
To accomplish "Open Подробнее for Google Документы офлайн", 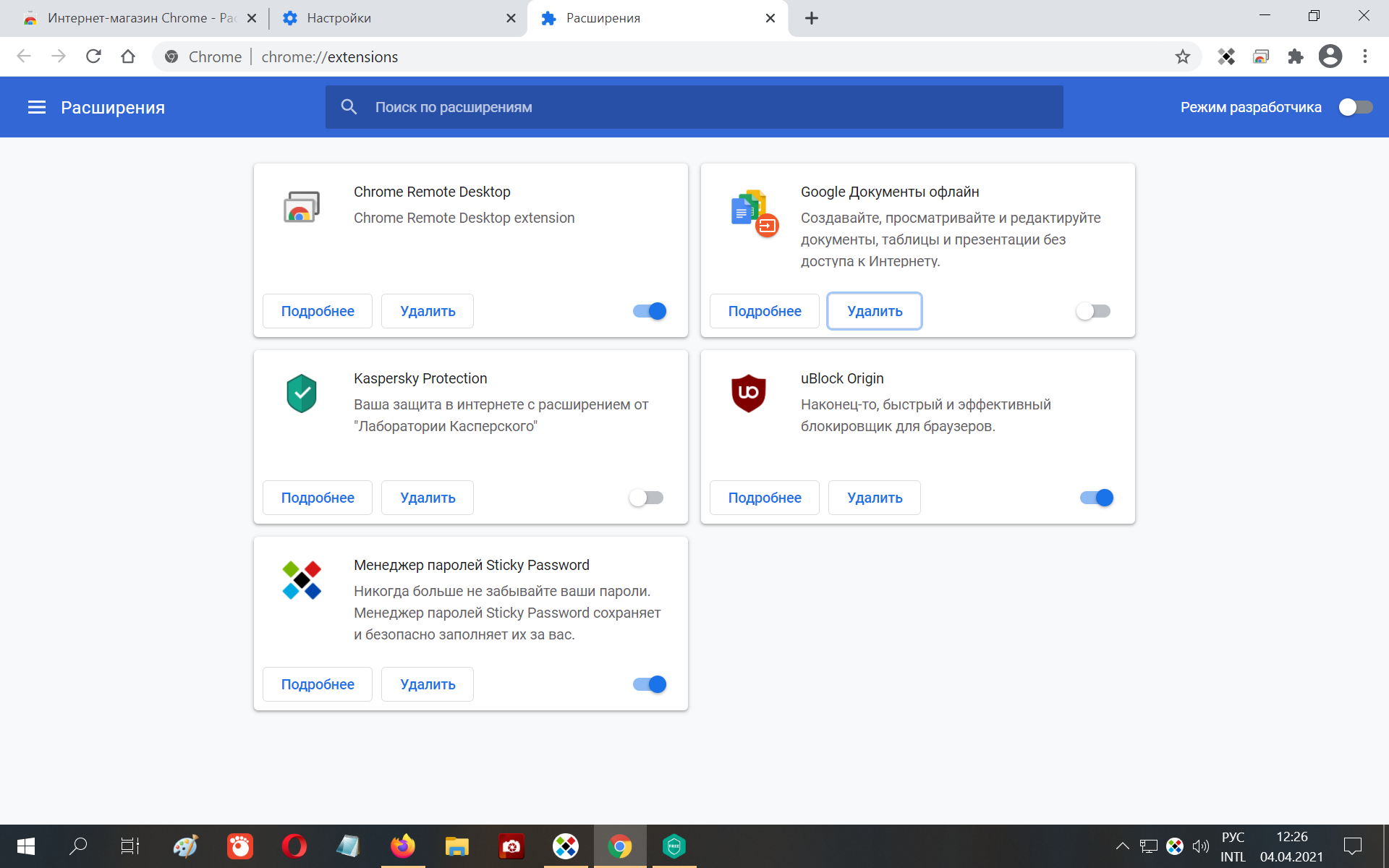I will pos(765,311).
